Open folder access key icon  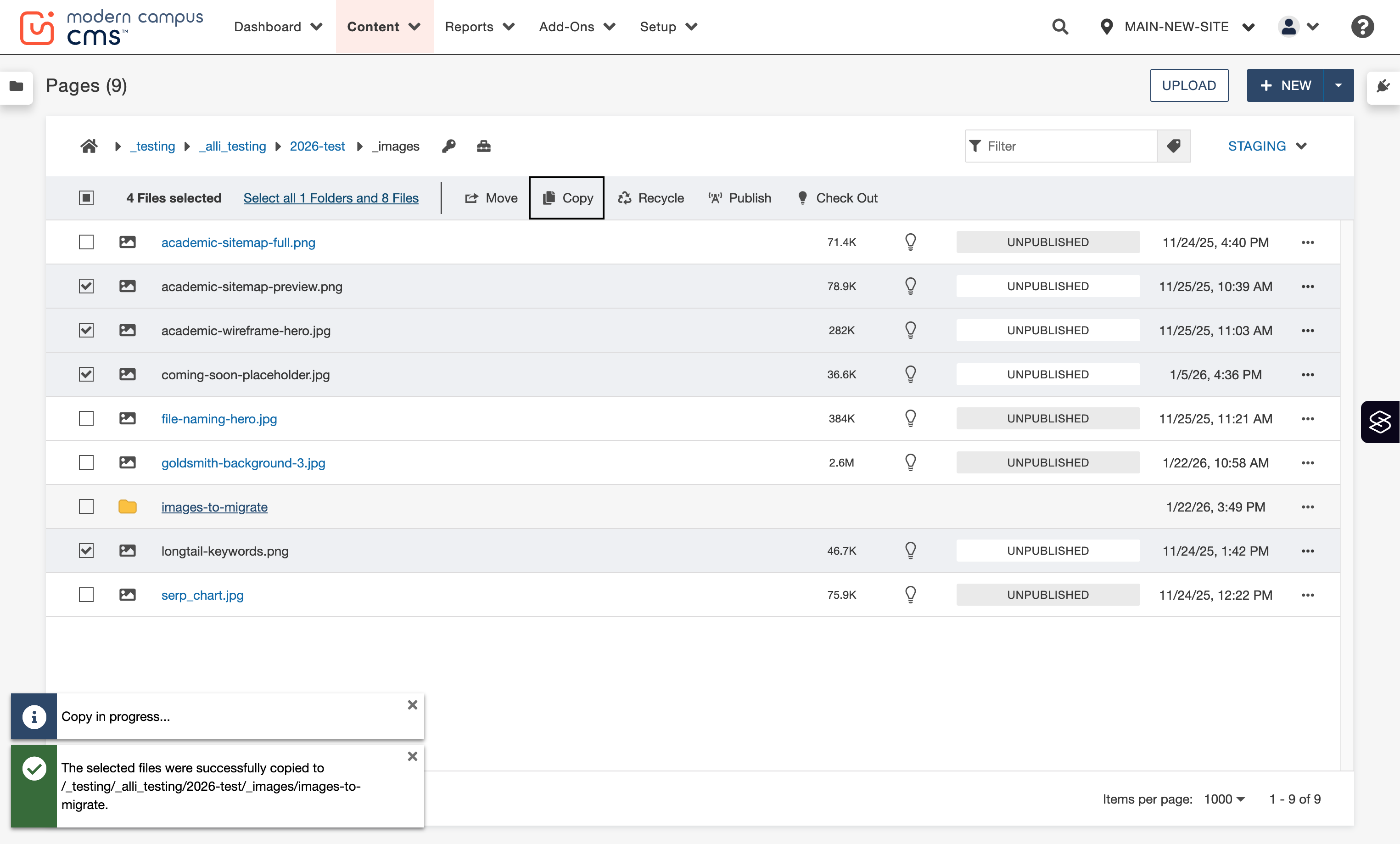click(x=449, y=146)
